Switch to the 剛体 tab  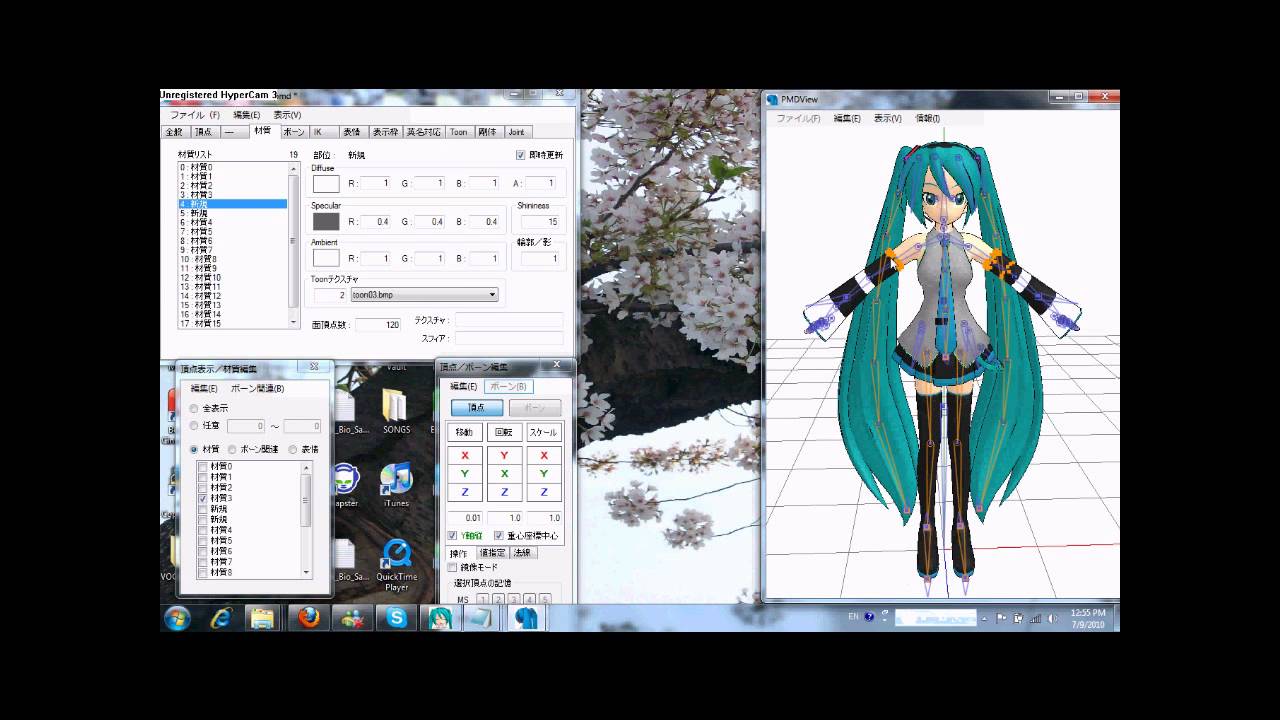pos(487,132)
